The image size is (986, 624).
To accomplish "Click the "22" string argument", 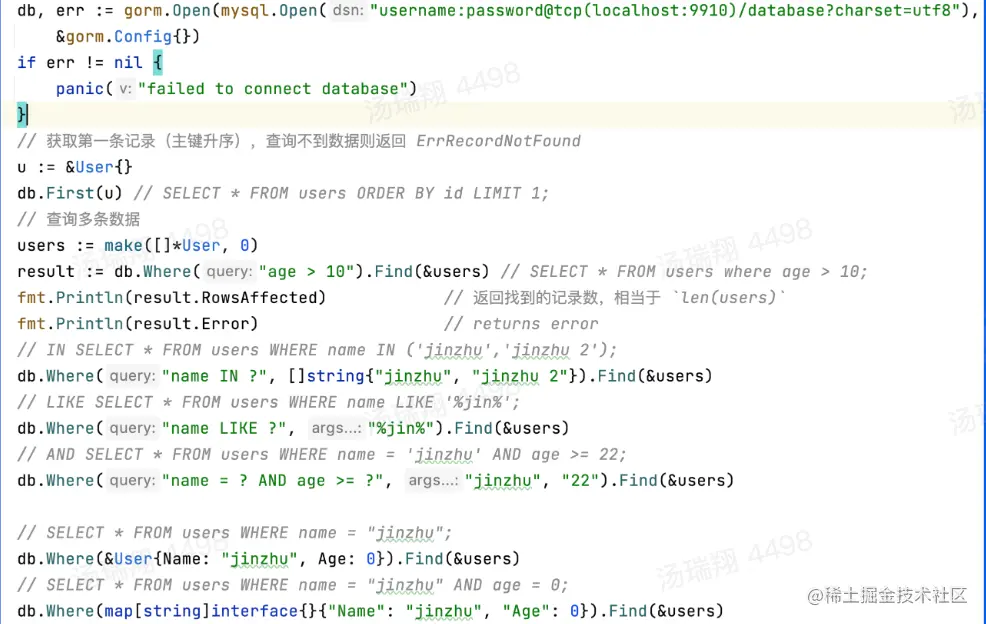I will [580, 481].
